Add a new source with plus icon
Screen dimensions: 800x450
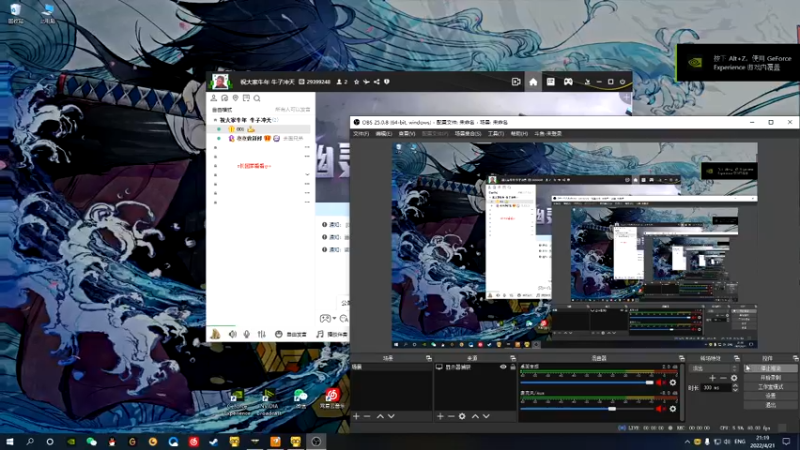coord(440,416)
